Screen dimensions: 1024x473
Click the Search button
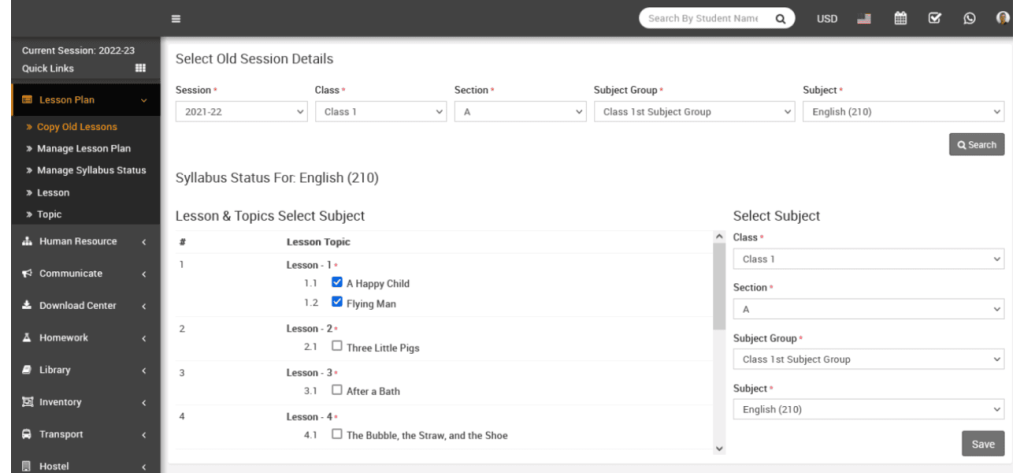(976, 145)
